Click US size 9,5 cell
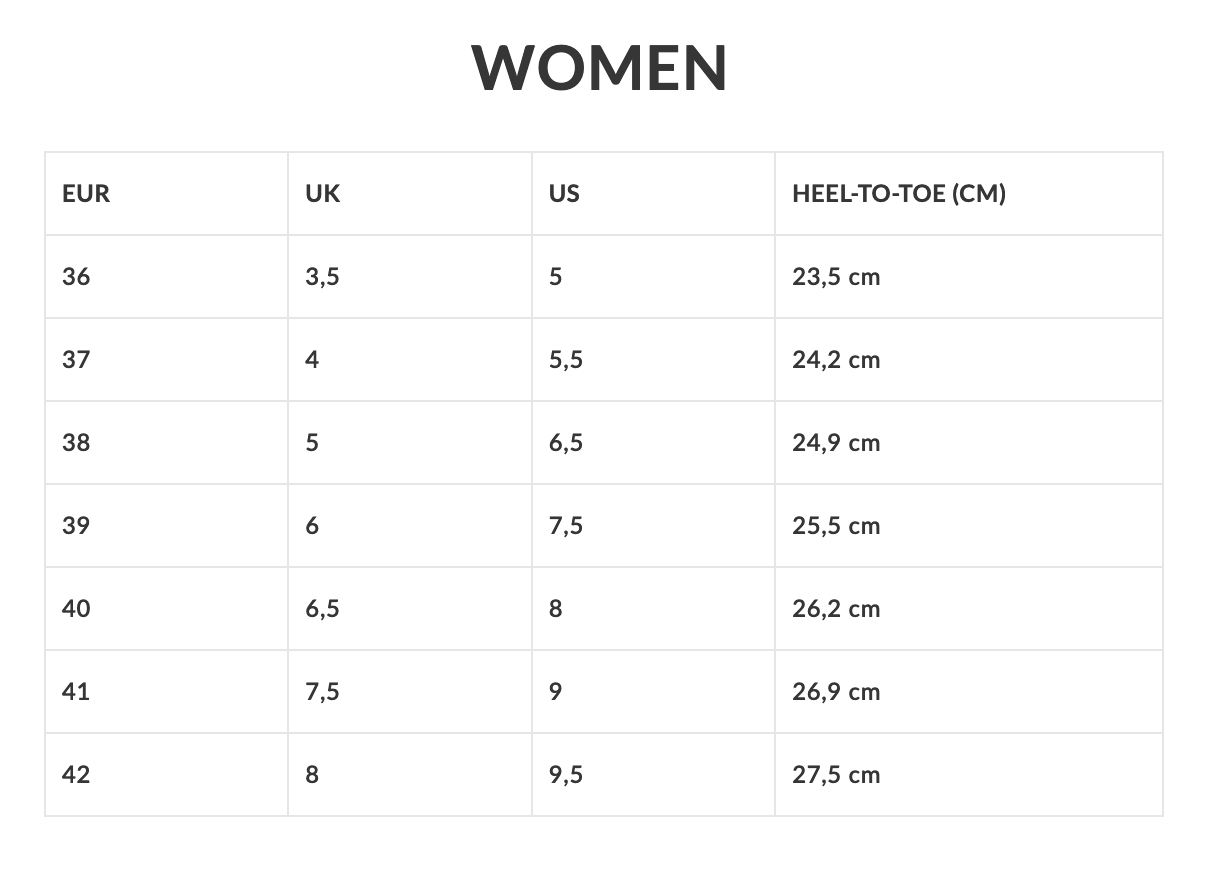Screen dimensions: 1214x886 pos(565,775)
